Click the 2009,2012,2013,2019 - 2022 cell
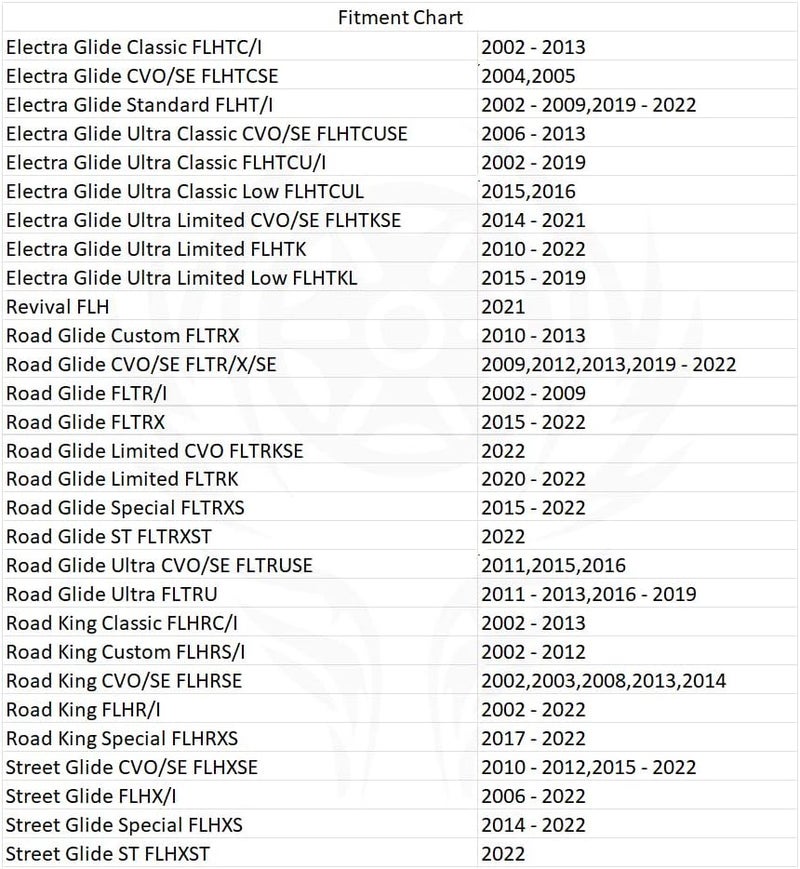 [x=638, y=364]
